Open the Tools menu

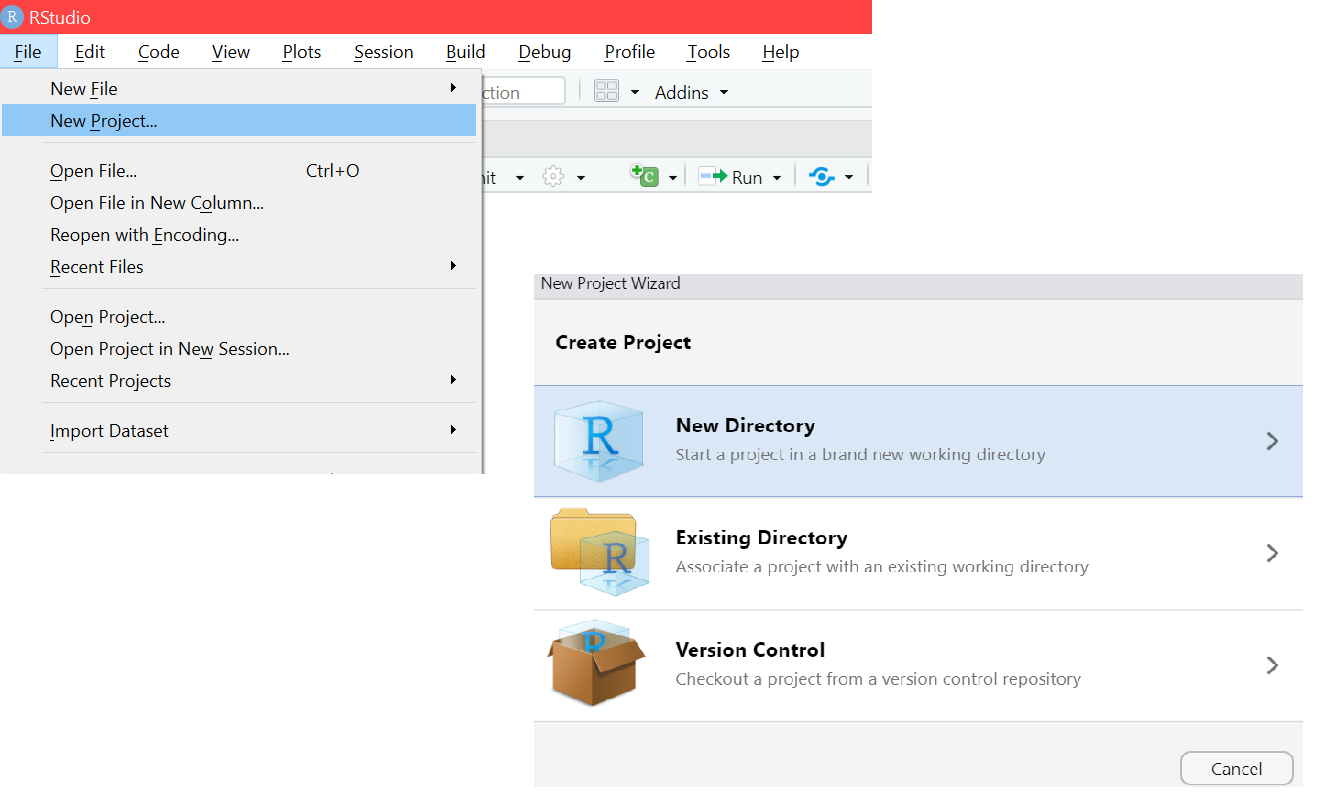709,52
